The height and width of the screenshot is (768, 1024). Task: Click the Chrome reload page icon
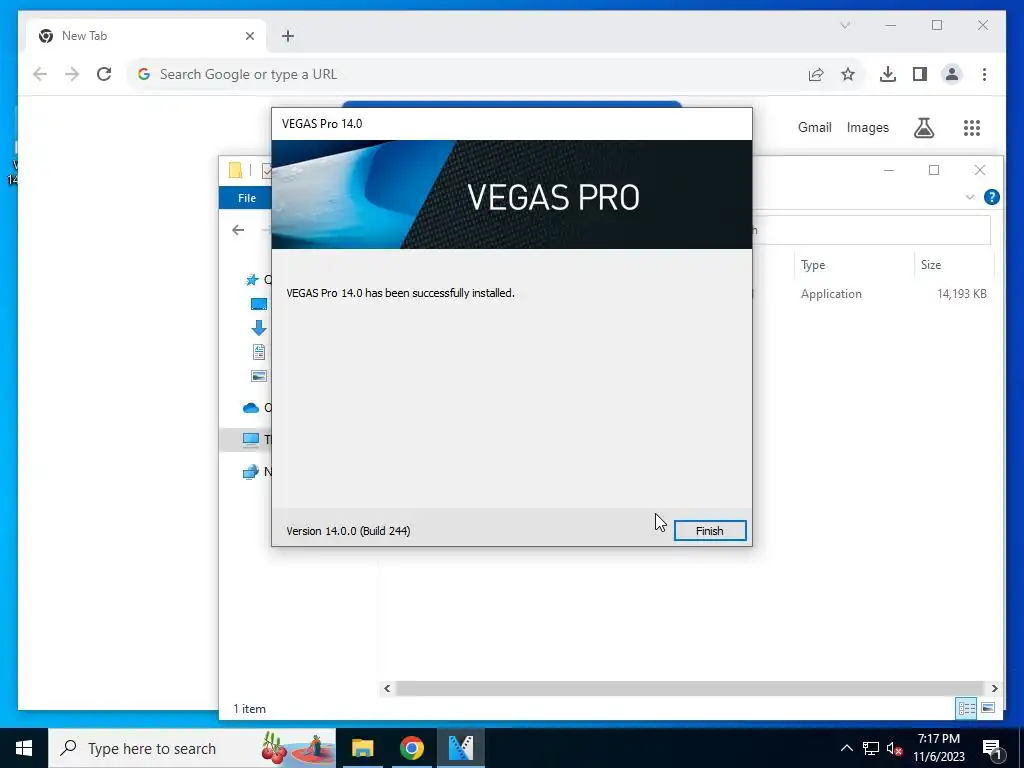tap(104, 74)
